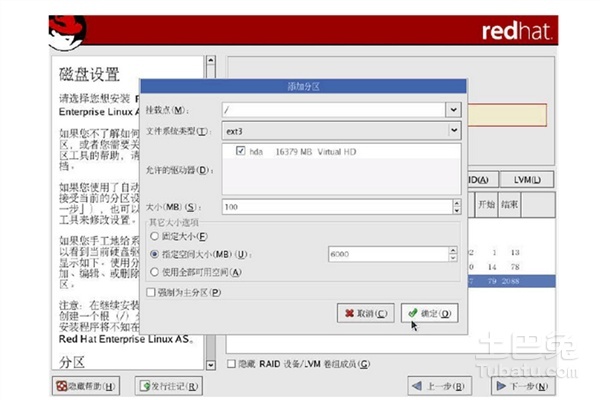Click the 6000 maximum size field

388,254
